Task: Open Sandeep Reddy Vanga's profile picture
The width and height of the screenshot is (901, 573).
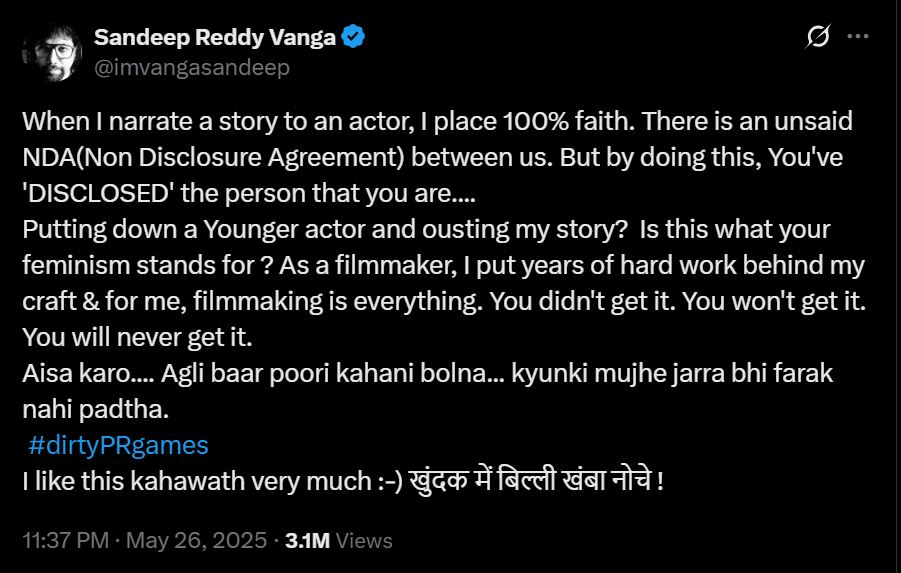Action: click(x=50, y=52)
